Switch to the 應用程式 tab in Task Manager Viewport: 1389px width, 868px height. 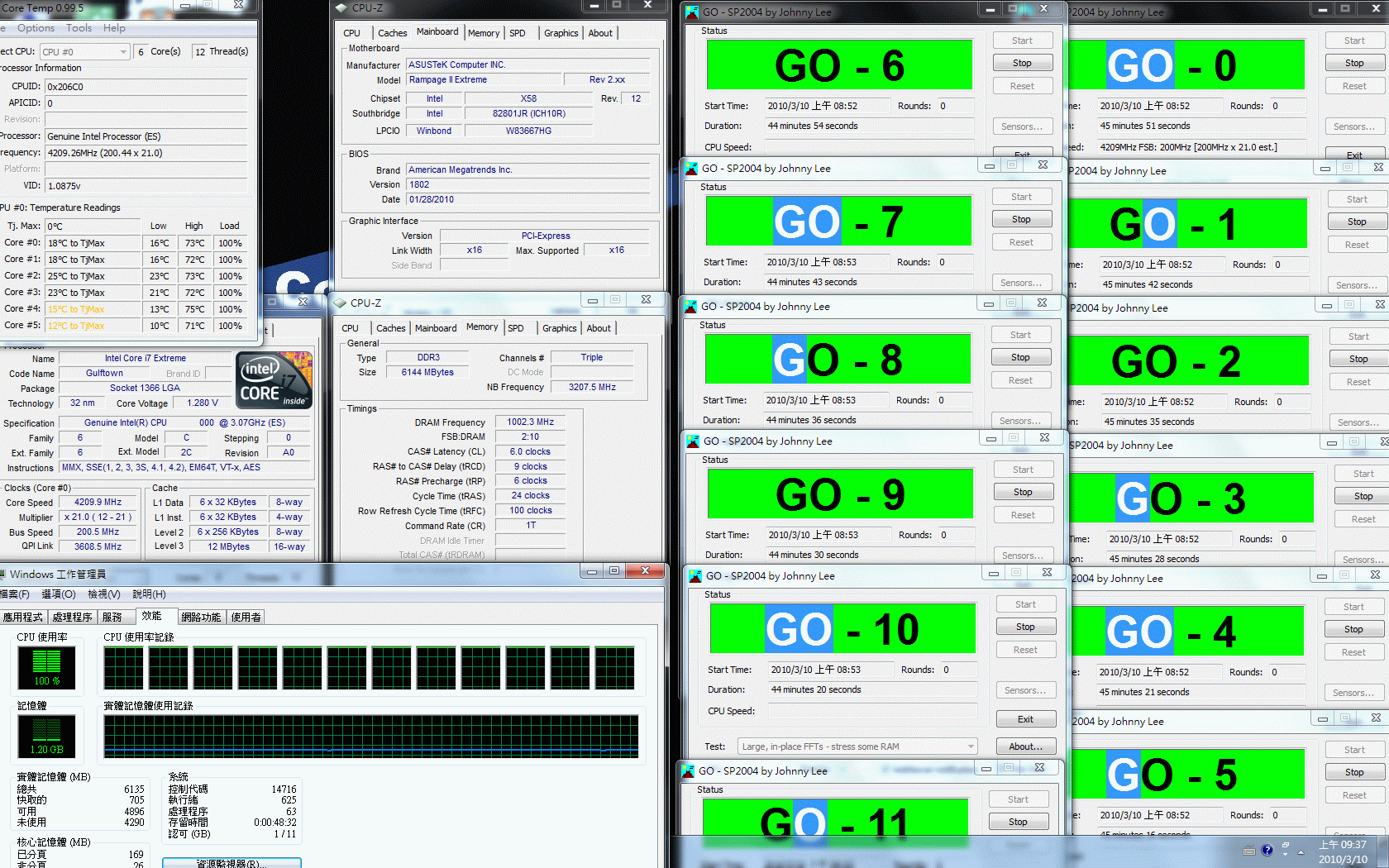[23, 618]
